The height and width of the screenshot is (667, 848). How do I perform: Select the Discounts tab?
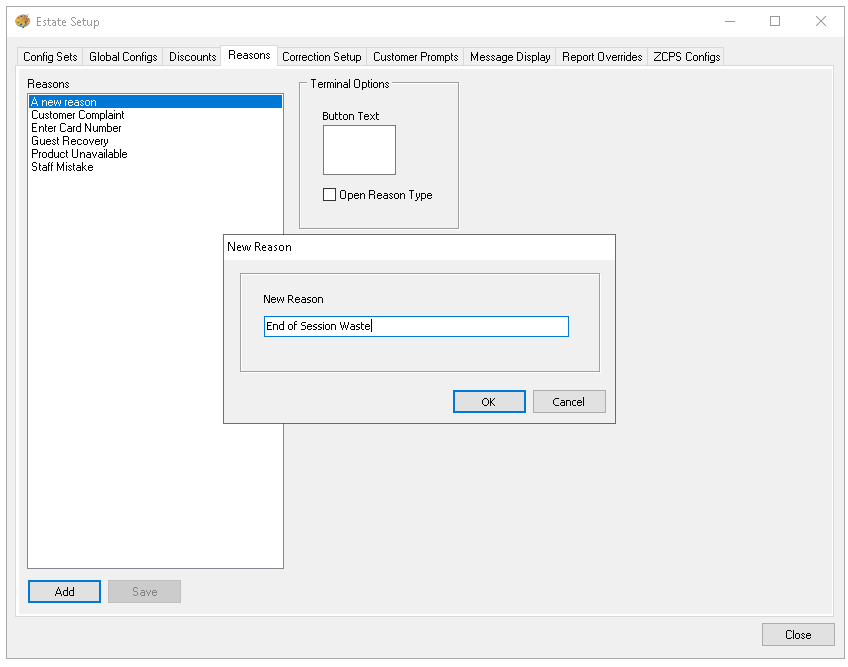[192, 57]
